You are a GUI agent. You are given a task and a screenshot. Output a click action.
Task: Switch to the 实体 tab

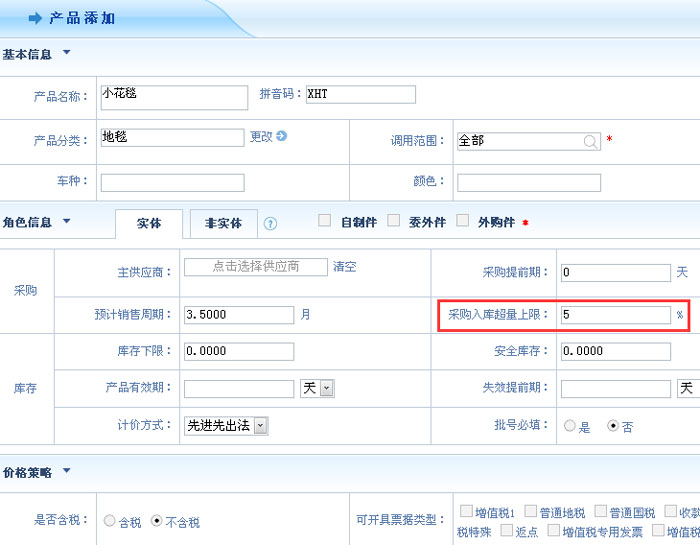pyautogui.click(x=148, y=223)
